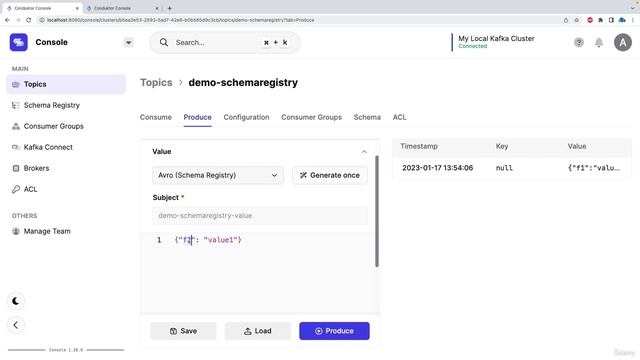This screenshot has height=360, width=640.
Task: Click the magic wand icon on Generate once
Action: (x=303, y=176)
